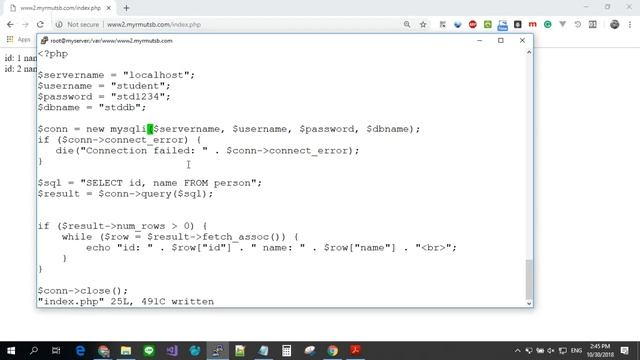Switch to Google Chrome on the taskbar
Screen dimensions: 640x360
(x=333, y=351)
